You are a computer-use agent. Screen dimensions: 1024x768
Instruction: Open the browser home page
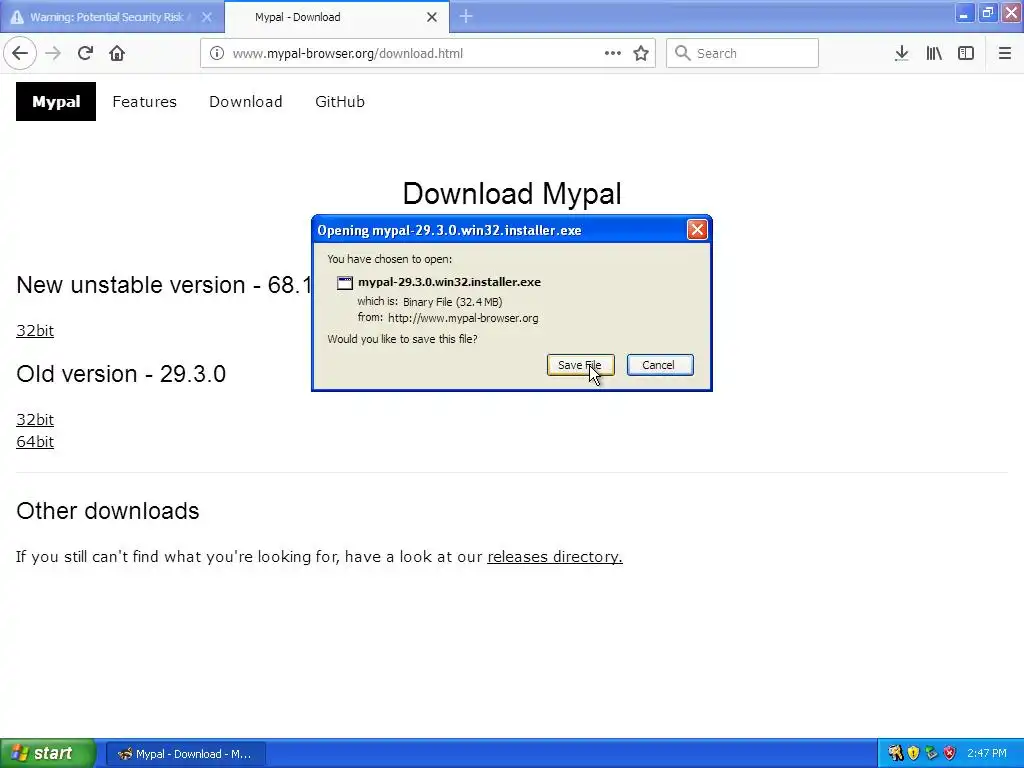click(117, 54)
